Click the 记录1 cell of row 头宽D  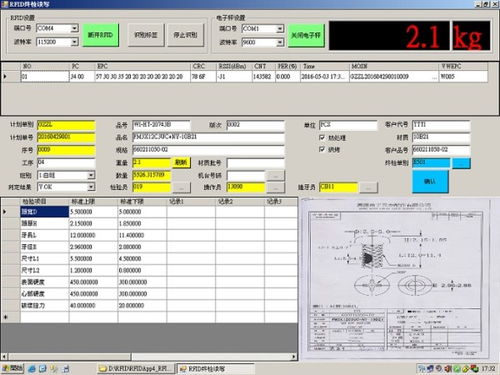pyautogui.click(x=191, y=212)
